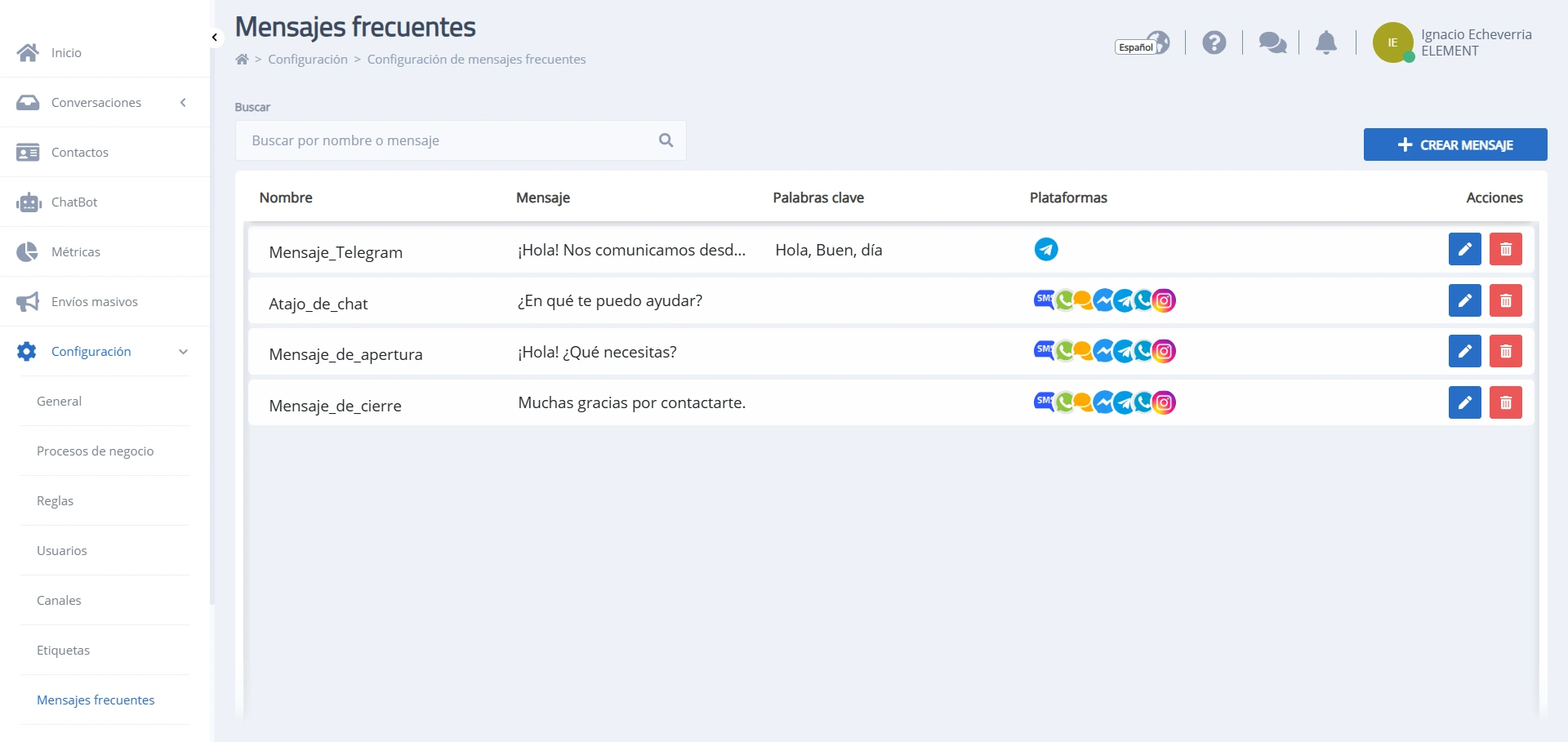Image resolution: width=1568 pixels, height=742 pixels.
Task: Open Métricas in the sidebar
Action: (76, 252)
